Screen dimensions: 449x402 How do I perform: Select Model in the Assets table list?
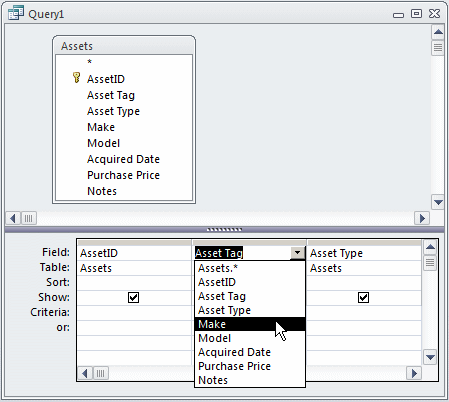coord(103,143)
